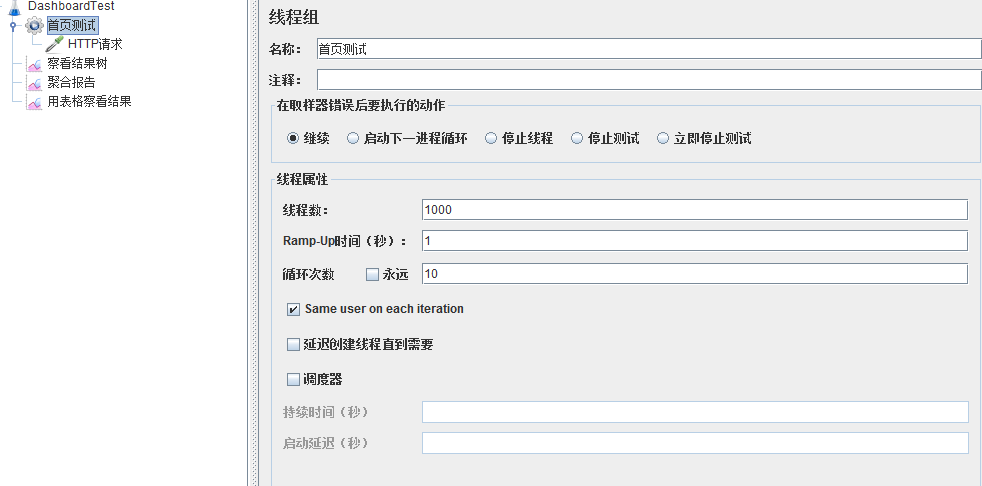Select 立即停止测试 radio button

coord(663,138)
